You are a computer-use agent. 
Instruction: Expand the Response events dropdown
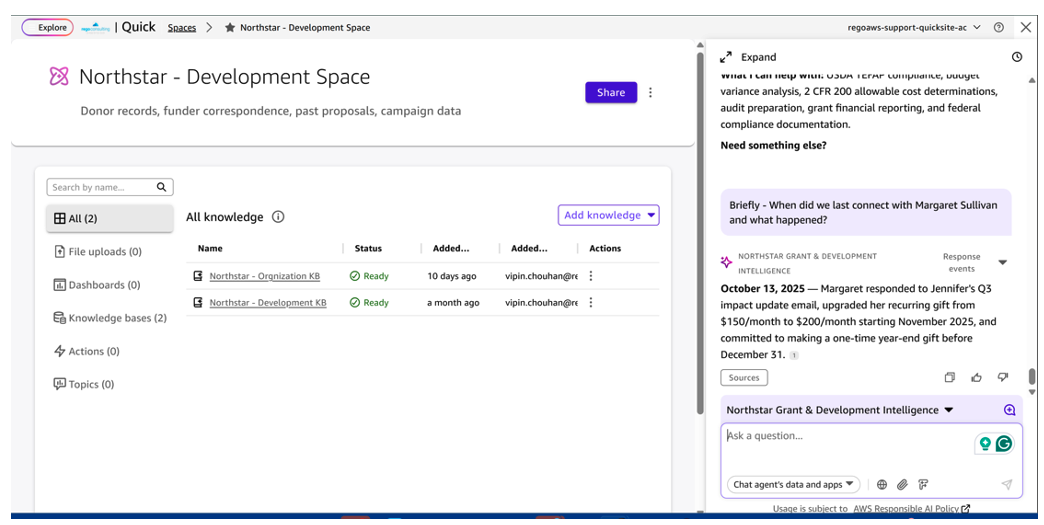1003,262
